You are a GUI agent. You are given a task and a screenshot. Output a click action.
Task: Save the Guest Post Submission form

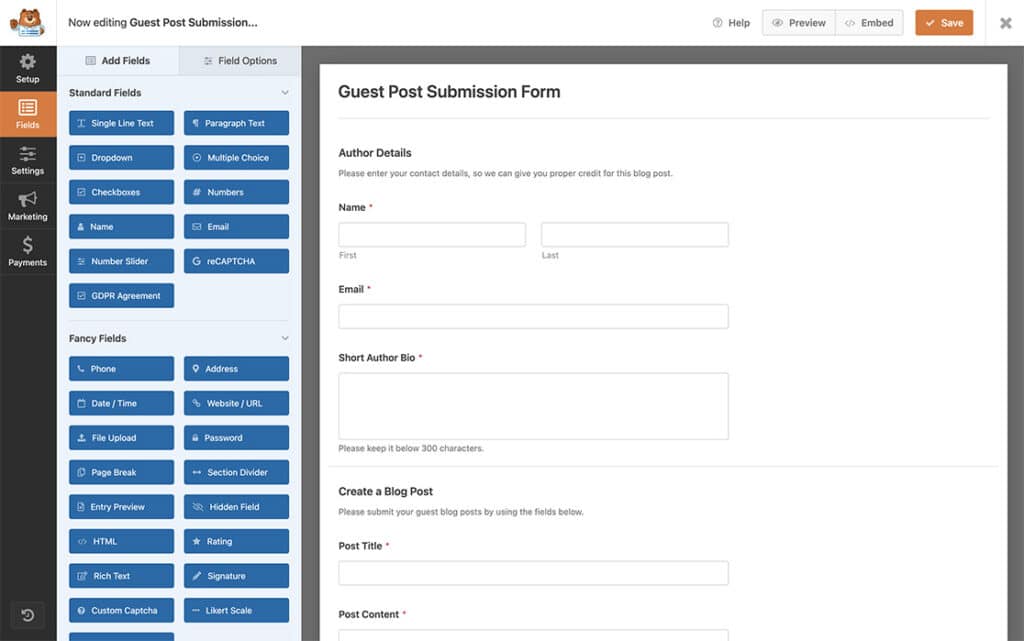(x=943, y=22)
